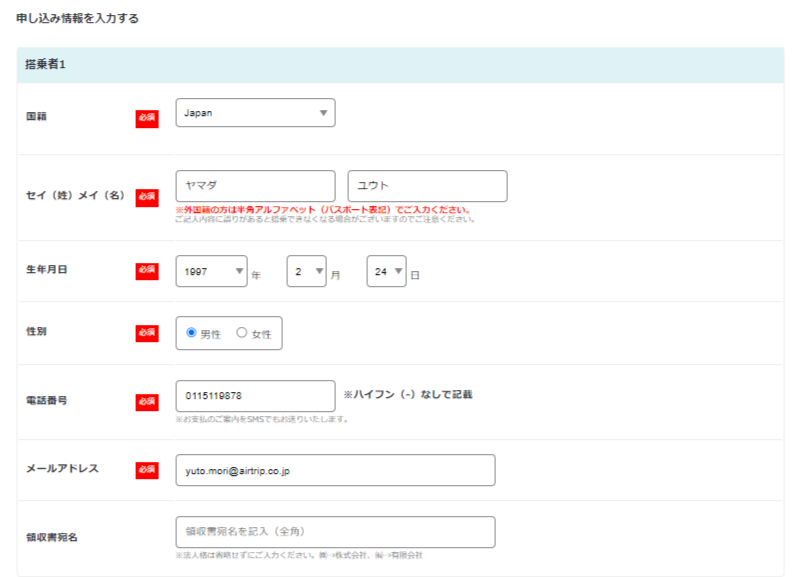Screen dimensions: 804x577
Task: Click the red passport notation notice text
Action: tap(323, 210)
